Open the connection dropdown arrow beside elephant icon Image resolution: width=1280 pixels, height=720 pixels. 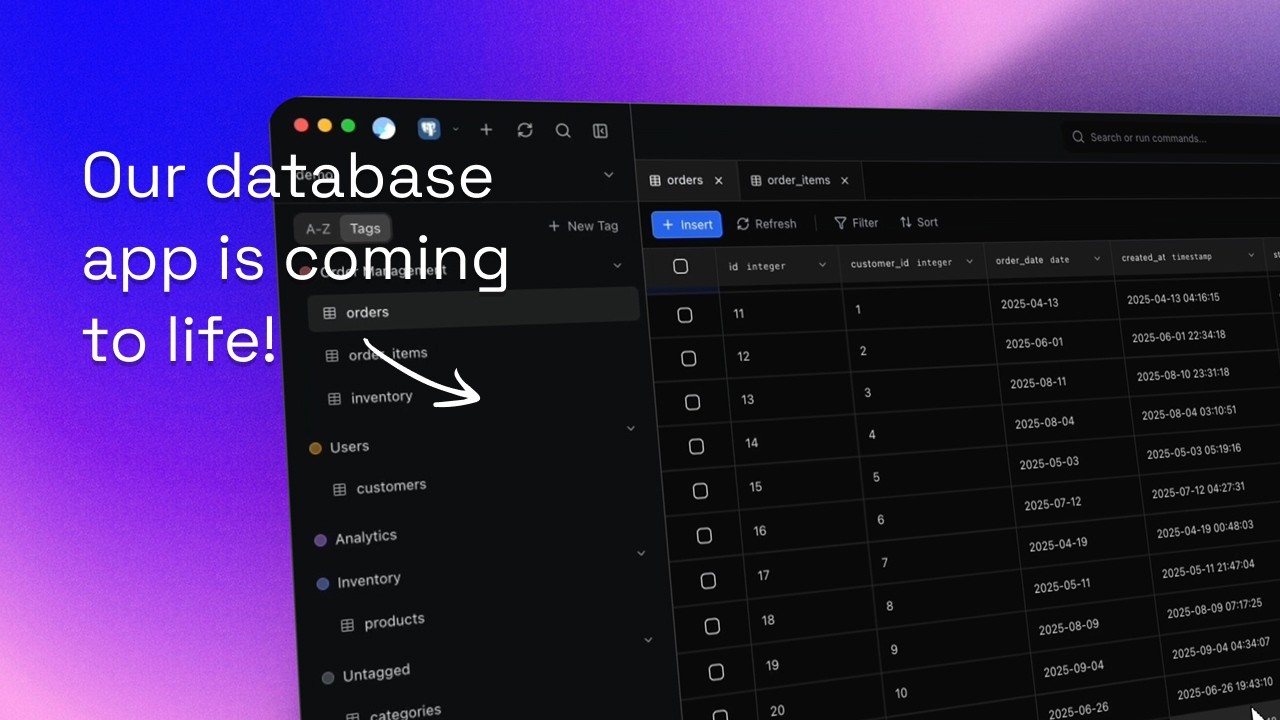coord(456,129)
